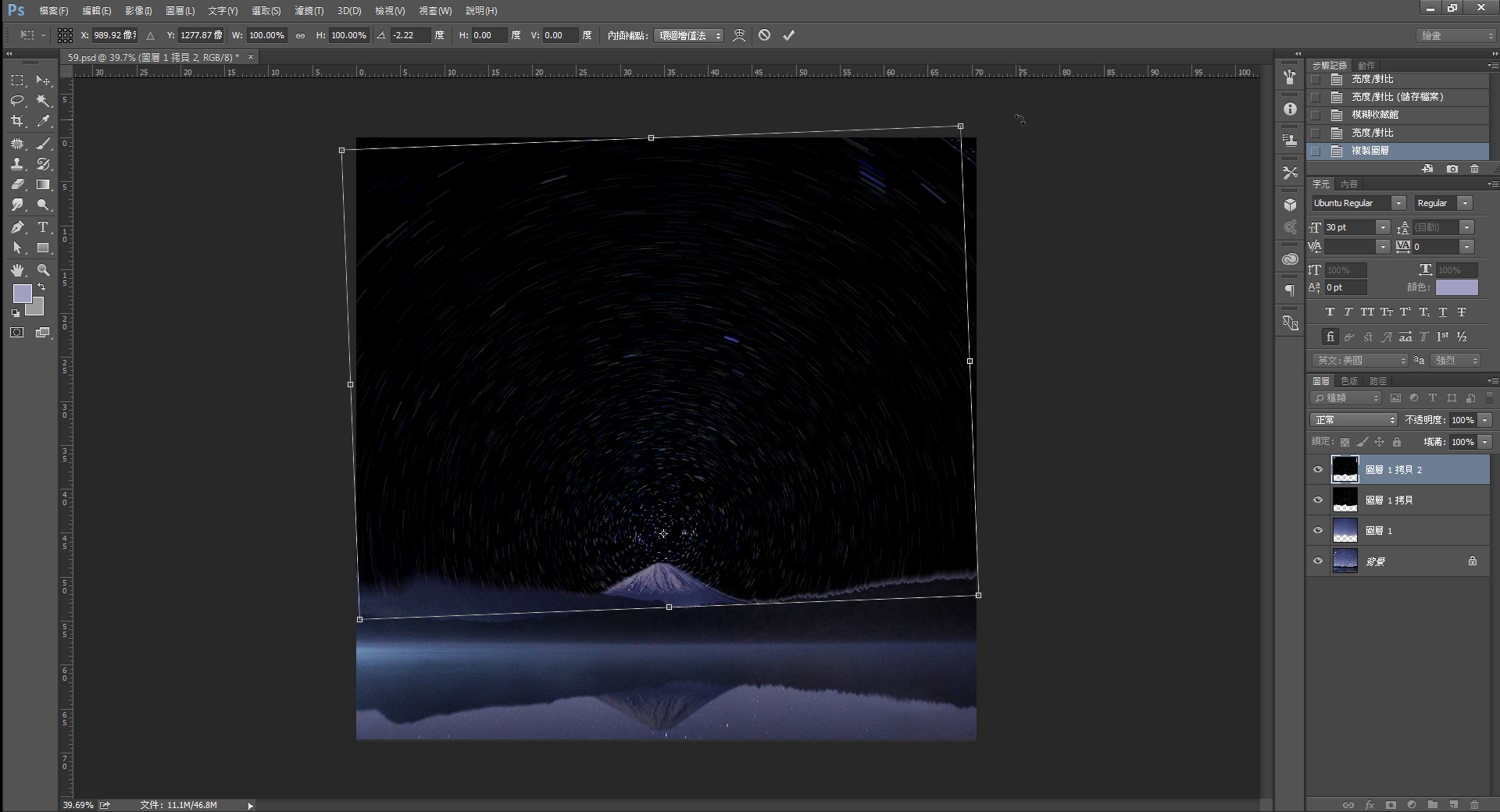Toggle visibility of 圖層 1 layer
This screenshot has width=1500, height=812.
click(x=1318, y=531)
